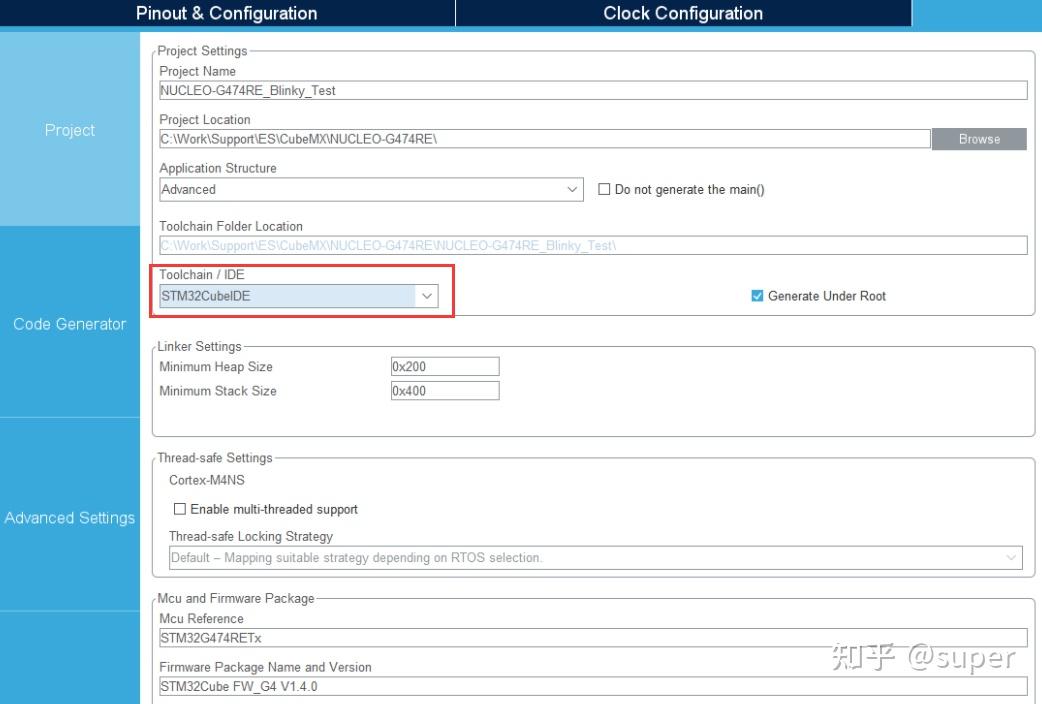This screenshot has height=704, width=1042.
Task: Click the Browse button for Project Location
Action: 979,139
